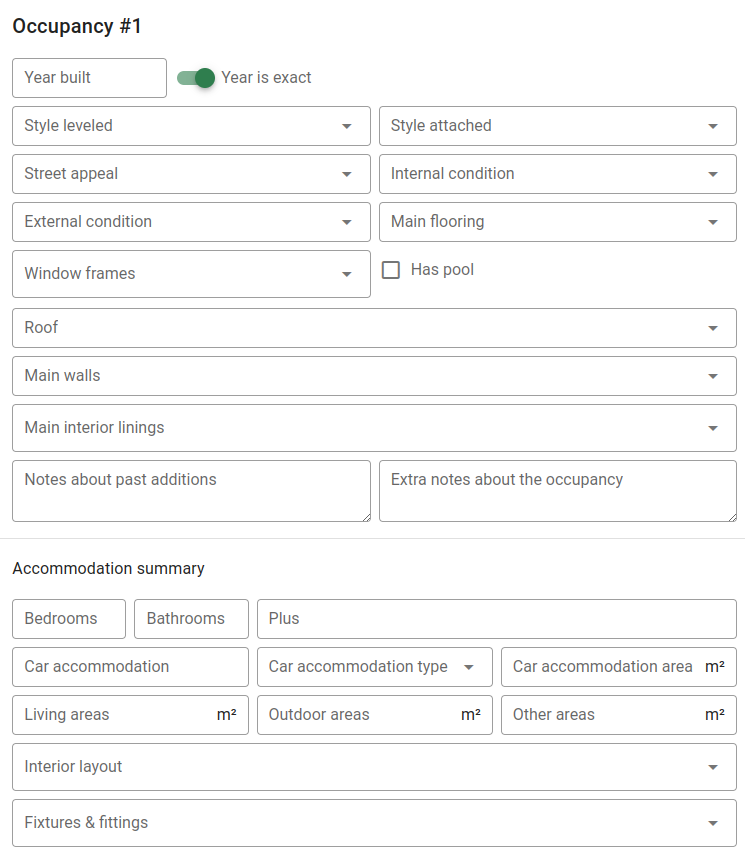This screenshot has width=745, height=856.
Task: Open the Main walls dropdown
Action: coord(374,376)
